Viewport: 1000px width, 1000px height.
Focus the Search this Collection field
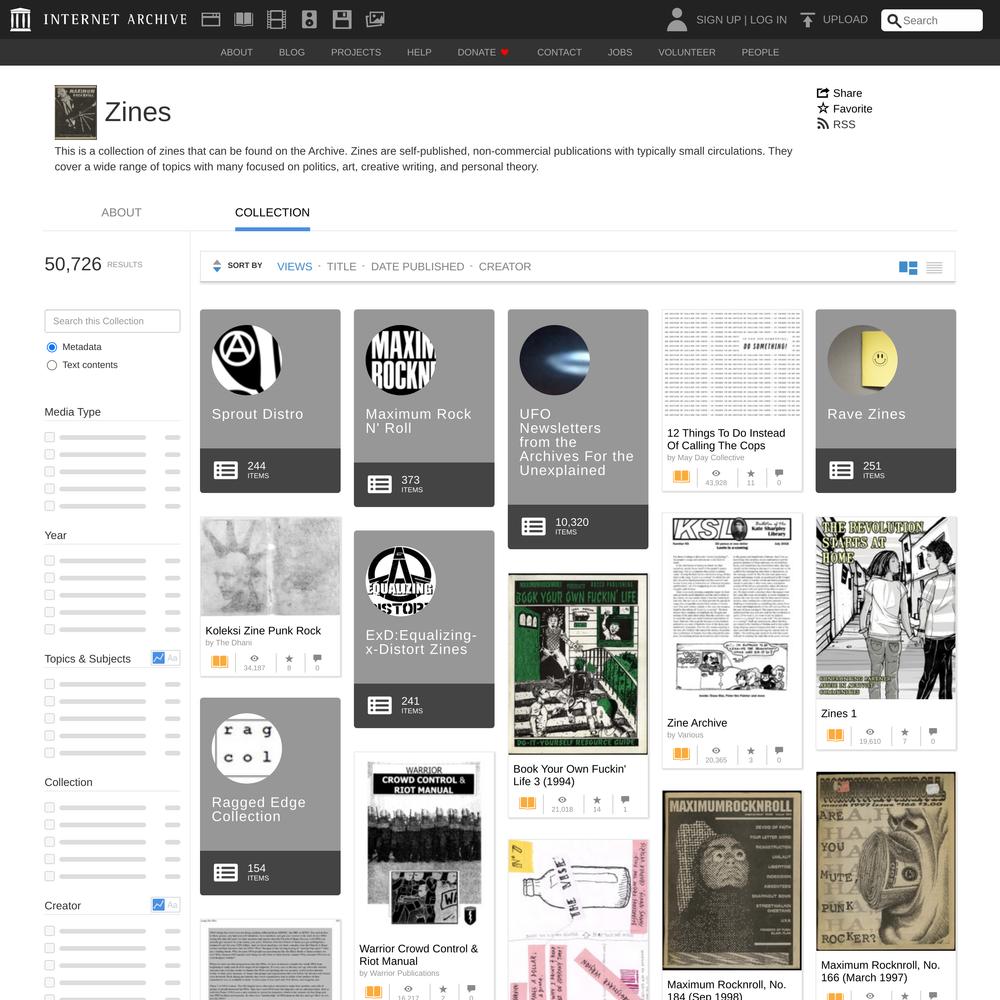point(112,321)
